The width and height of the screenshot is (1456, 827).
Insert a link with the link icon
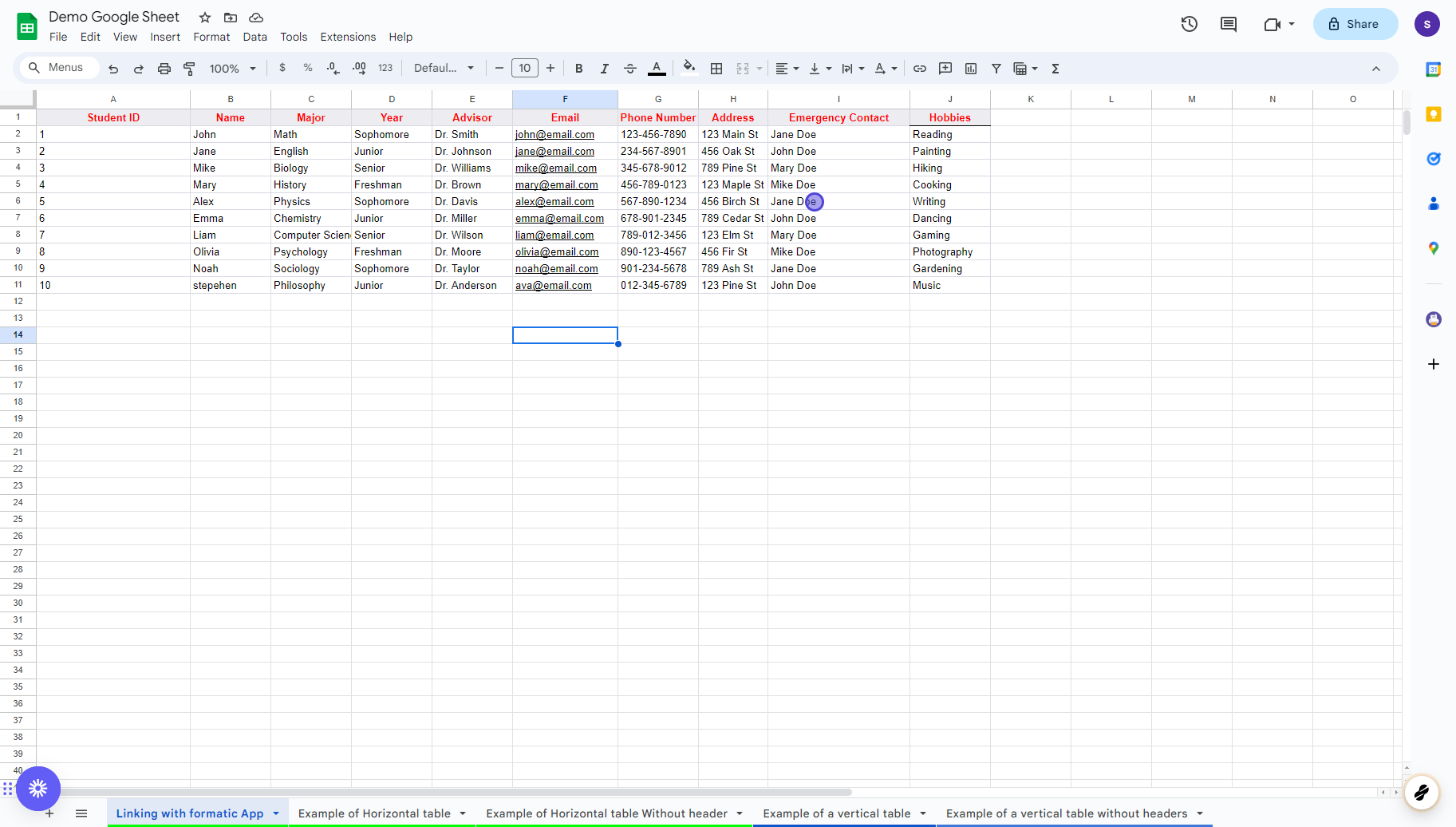pos(920,69)
